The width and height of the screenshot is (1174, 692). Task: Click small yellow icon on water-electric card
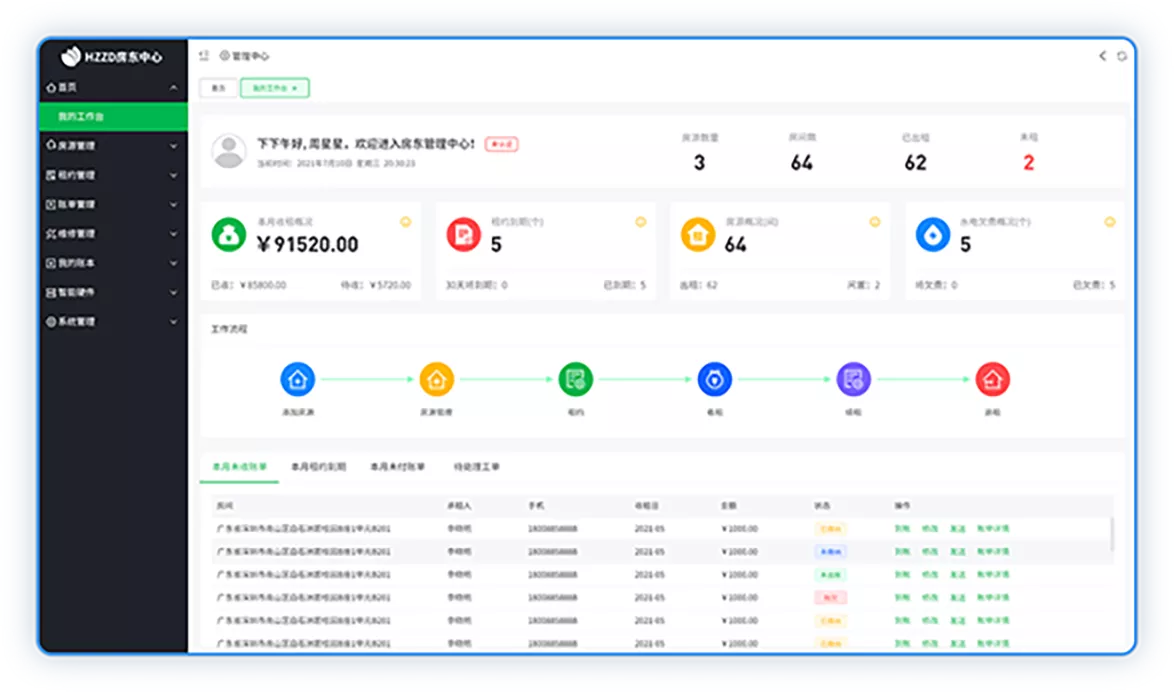click(1110, 222)
